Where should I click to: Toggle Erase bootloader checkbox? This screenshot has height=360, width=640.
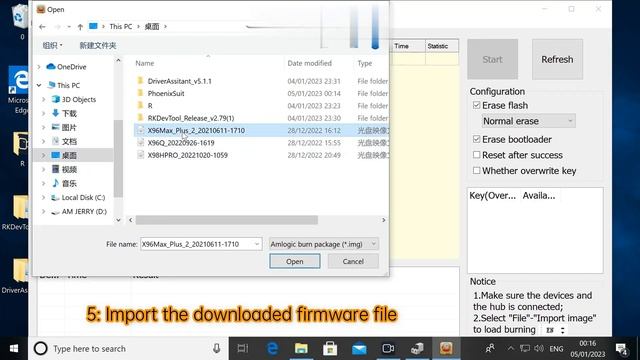[476, 139]
